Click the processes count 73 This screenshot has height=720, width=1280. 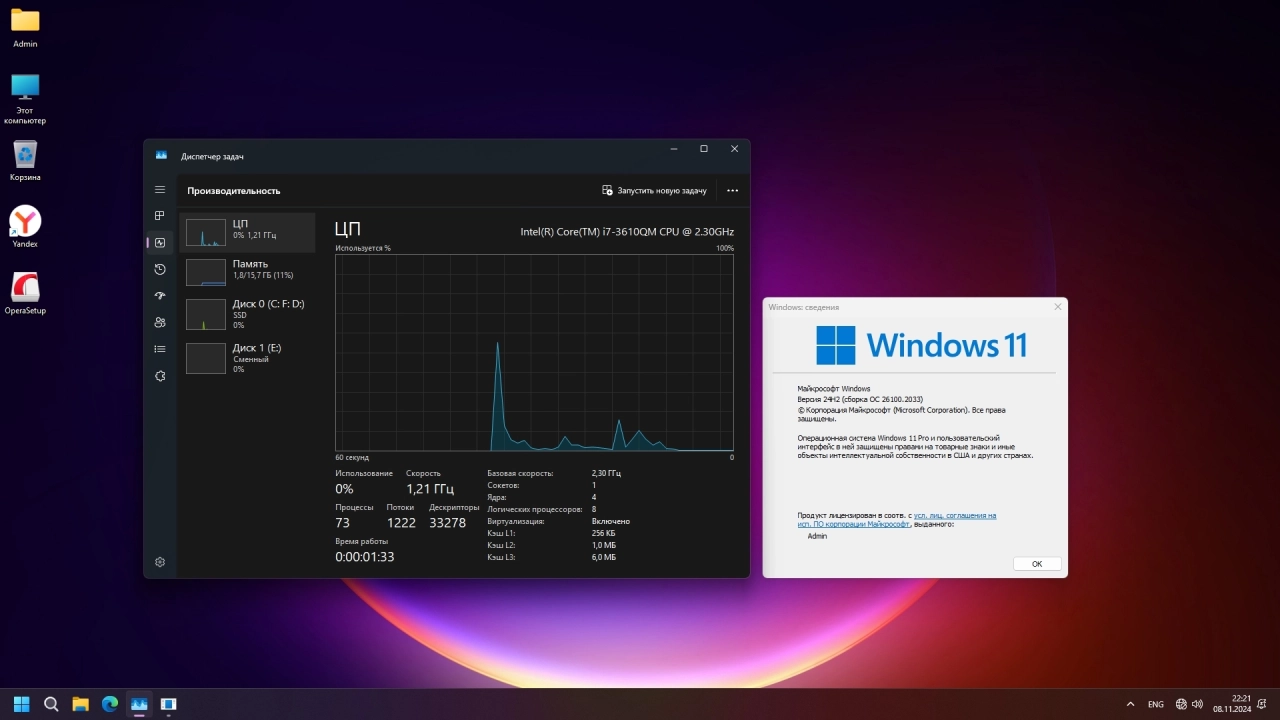(342, 523)
